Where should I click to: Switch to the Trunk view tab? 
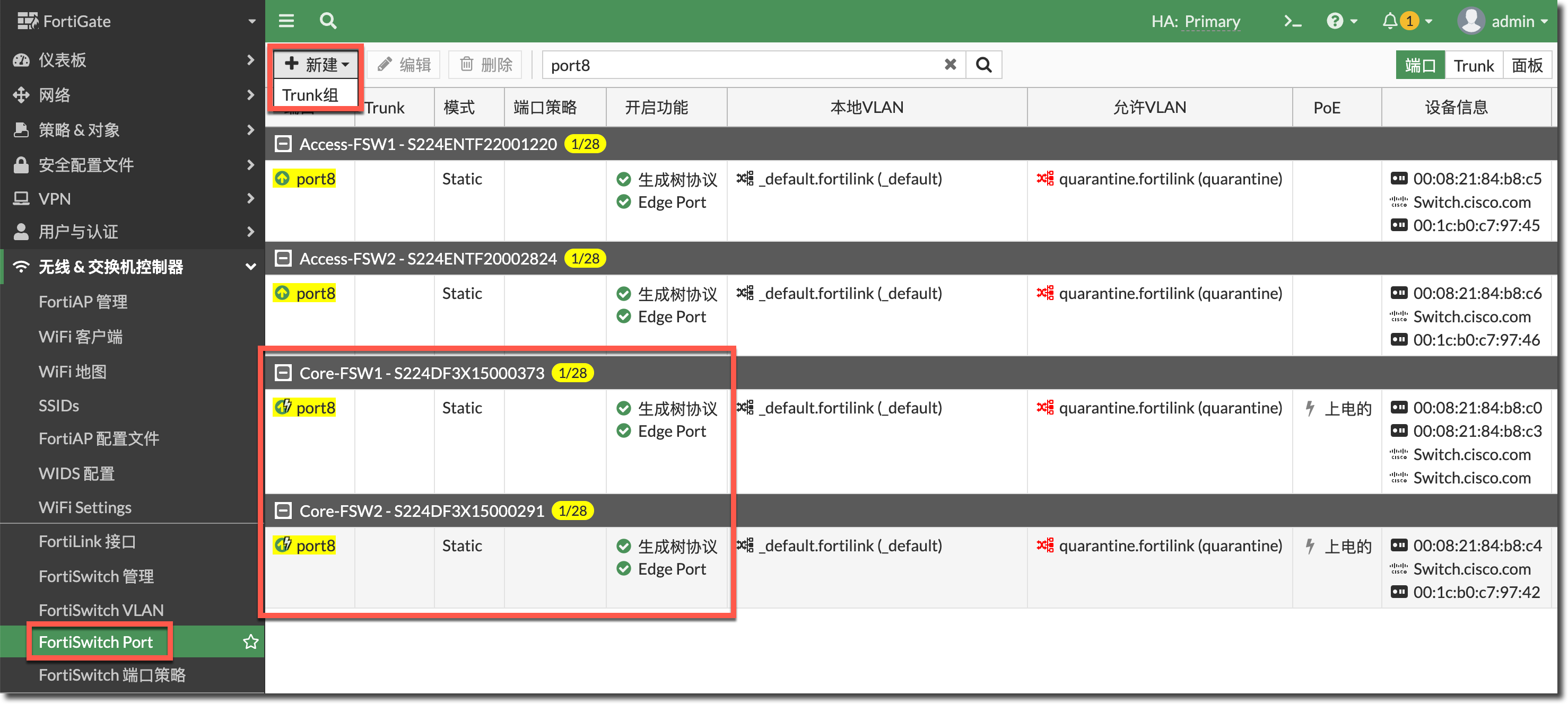coord(1473,65)
